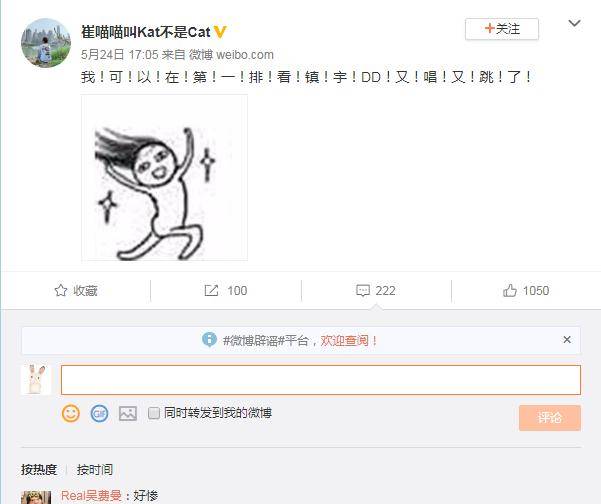Enable 同时转发到我的微博 checkbox

tap(154, 413)
